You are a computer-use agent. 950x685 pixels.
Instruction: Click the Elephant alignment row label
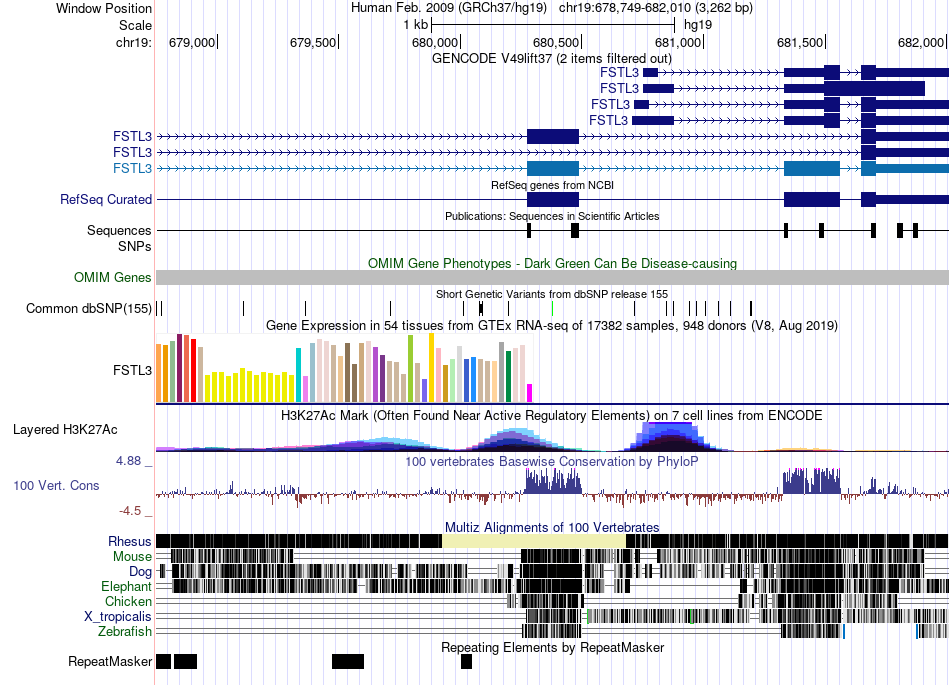[126, 586]
